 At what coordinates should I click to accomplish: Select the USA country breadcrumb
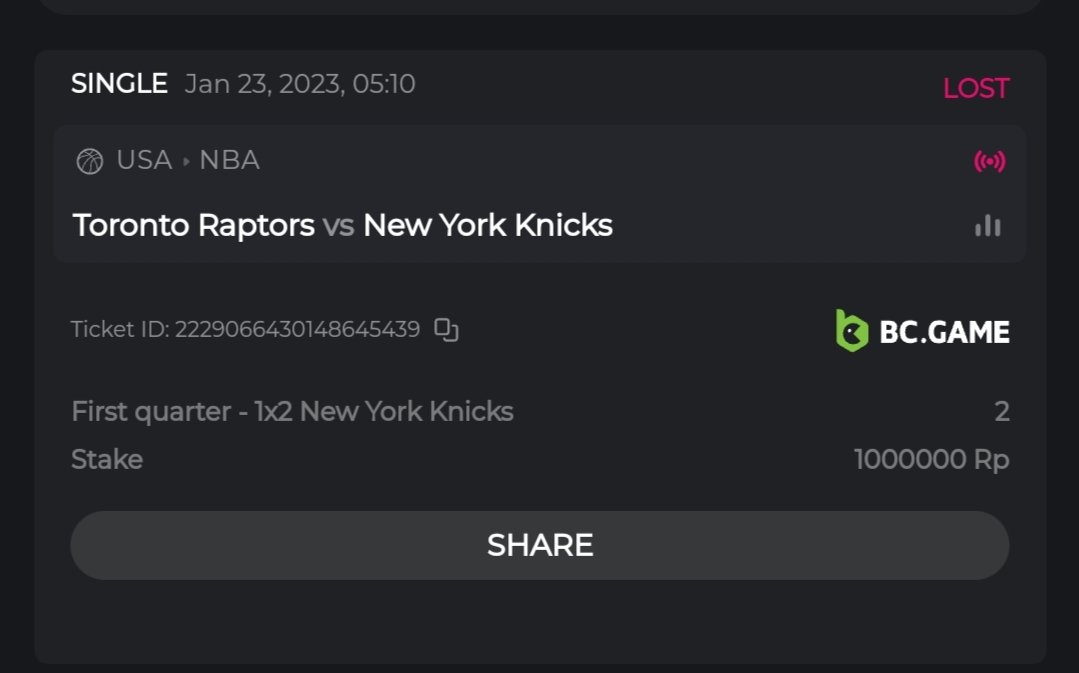[x=144, y=160]
